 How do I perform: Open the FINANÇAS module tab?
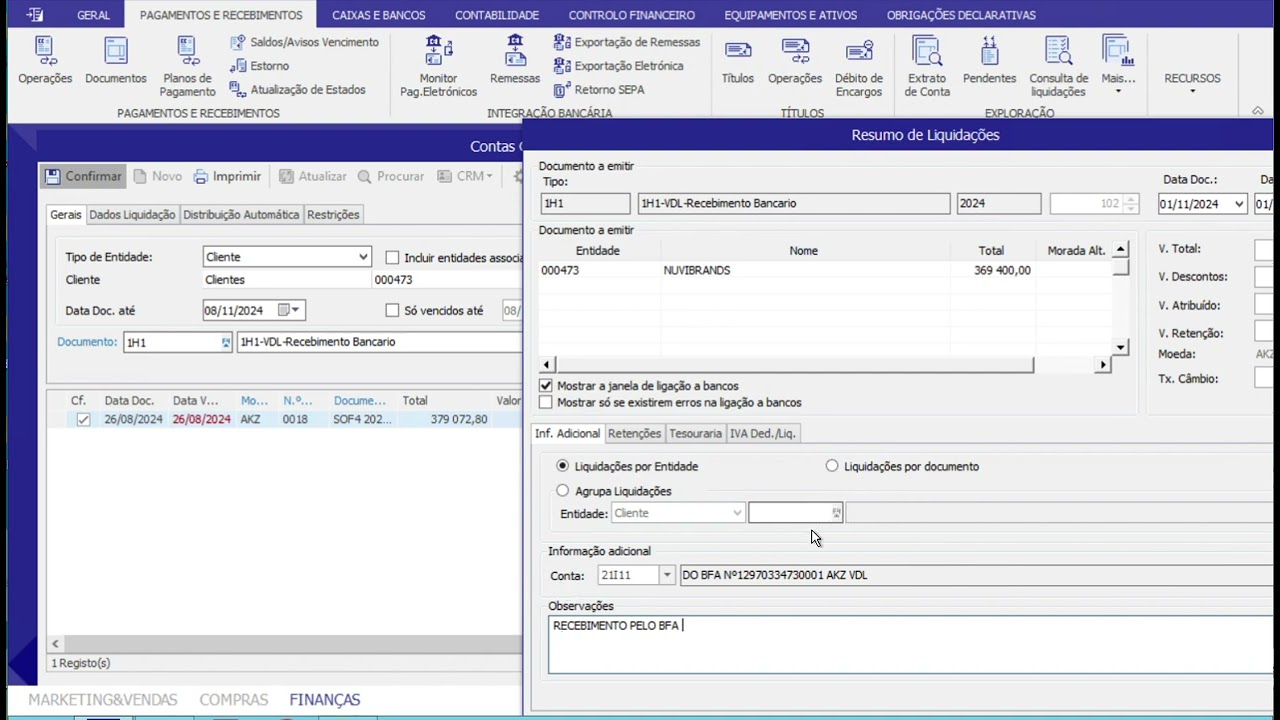tap(325, 700)
